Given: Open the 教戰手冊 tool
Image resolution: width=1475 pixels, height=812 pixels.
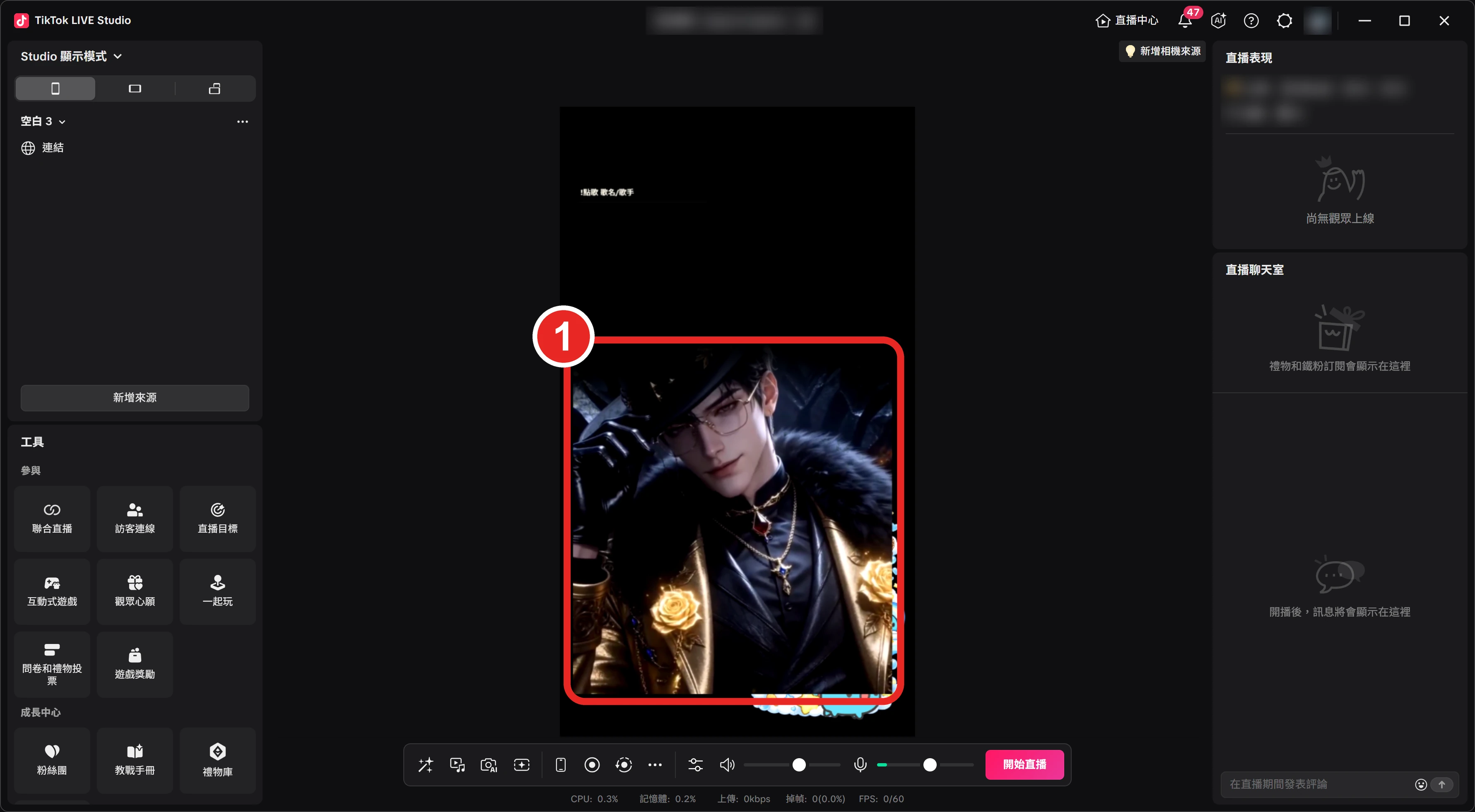Looking at the screenshot, I should click(135, 761).
